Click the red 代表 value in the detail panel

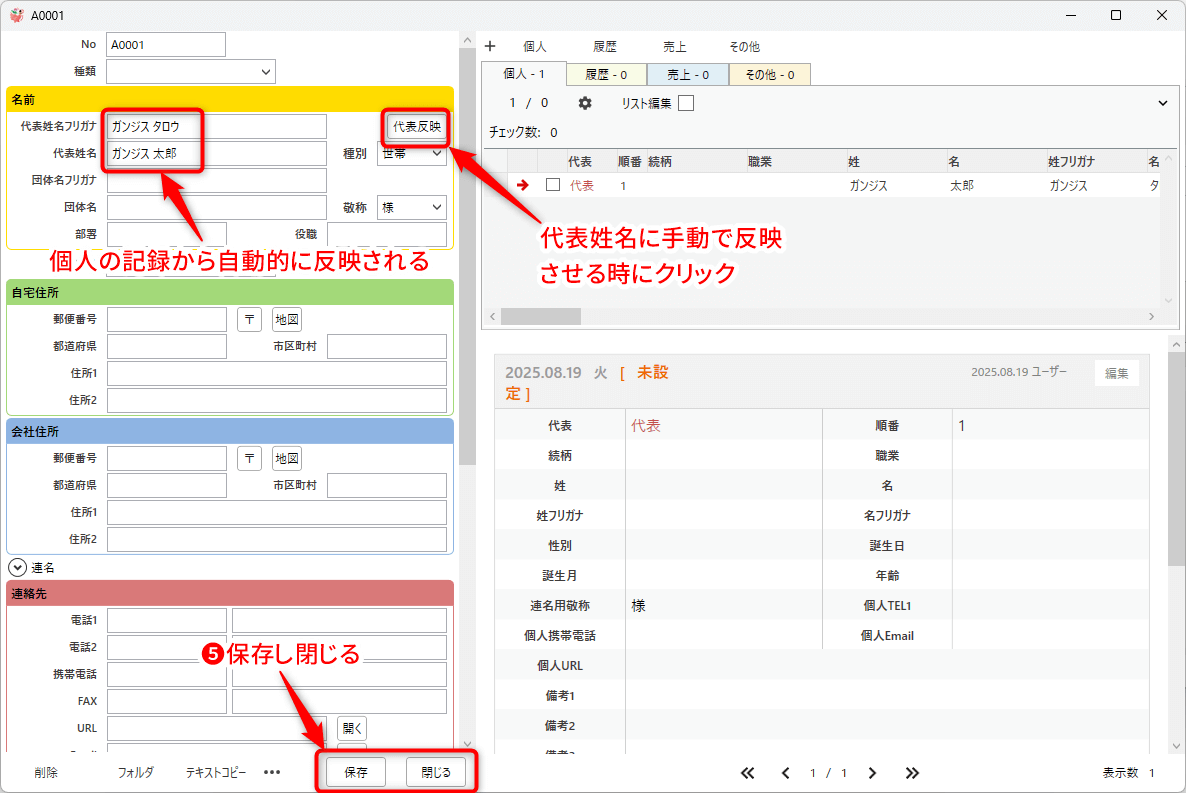(x=646, y=426)
